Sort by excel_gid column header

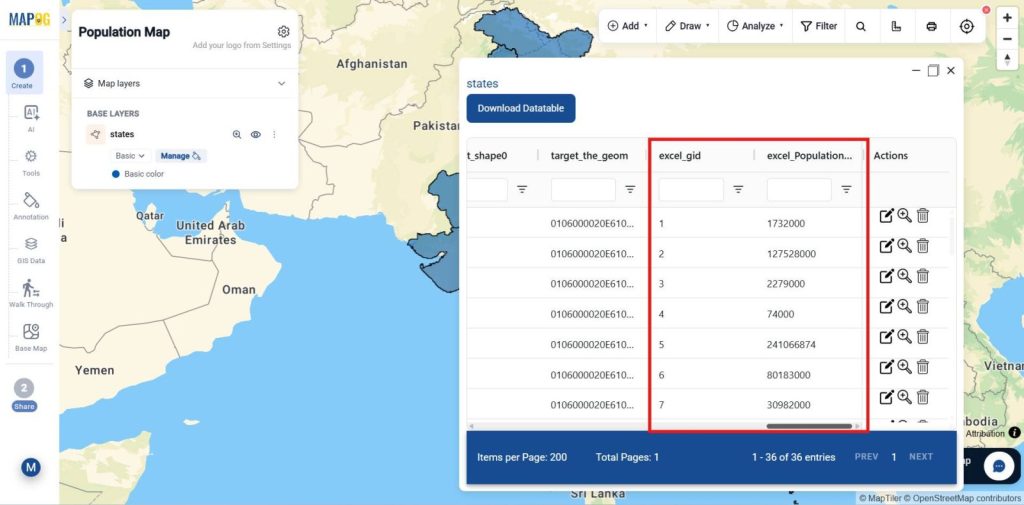pos(679,155)
